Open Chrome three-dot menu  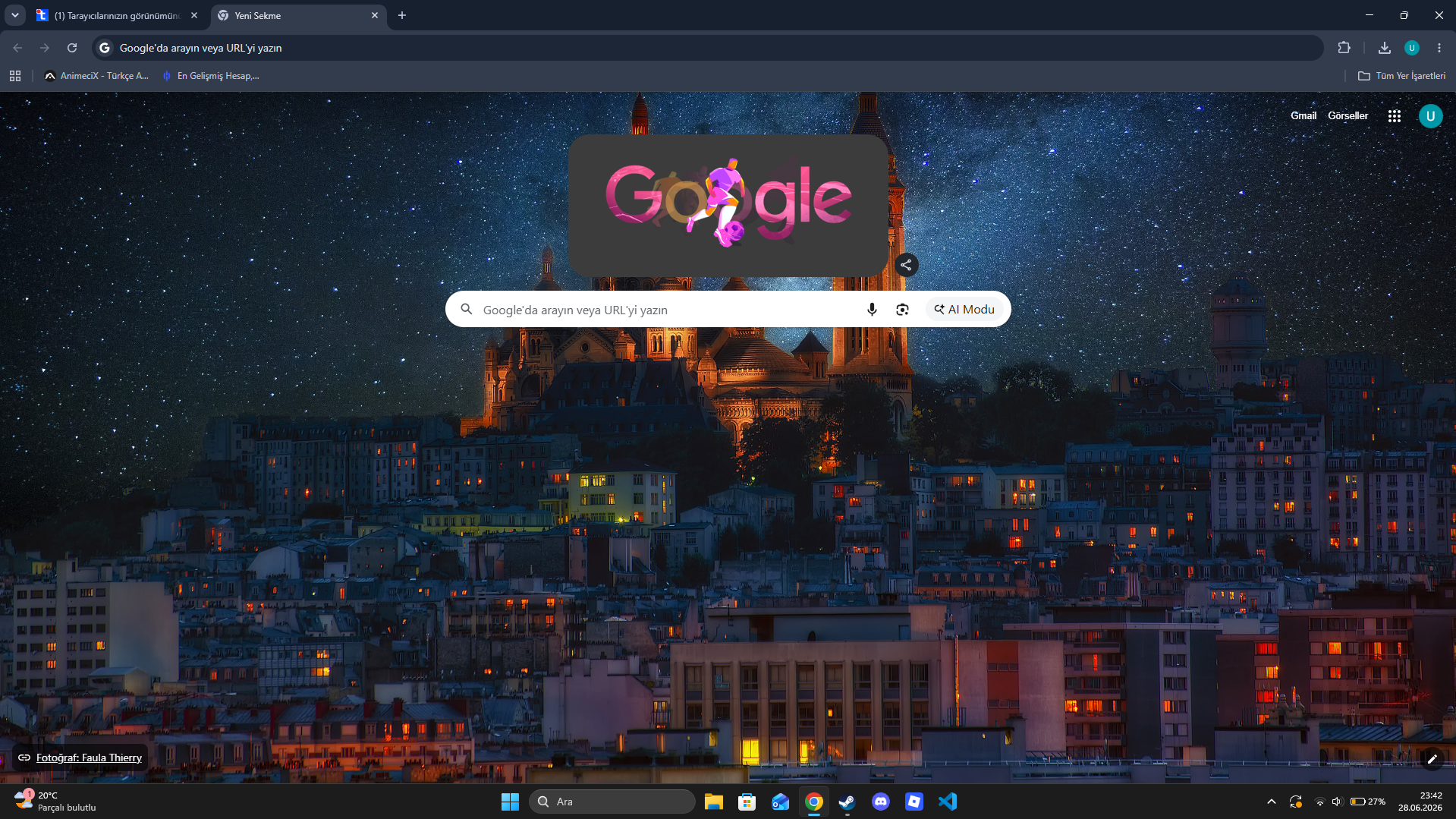pos(1439,48)
